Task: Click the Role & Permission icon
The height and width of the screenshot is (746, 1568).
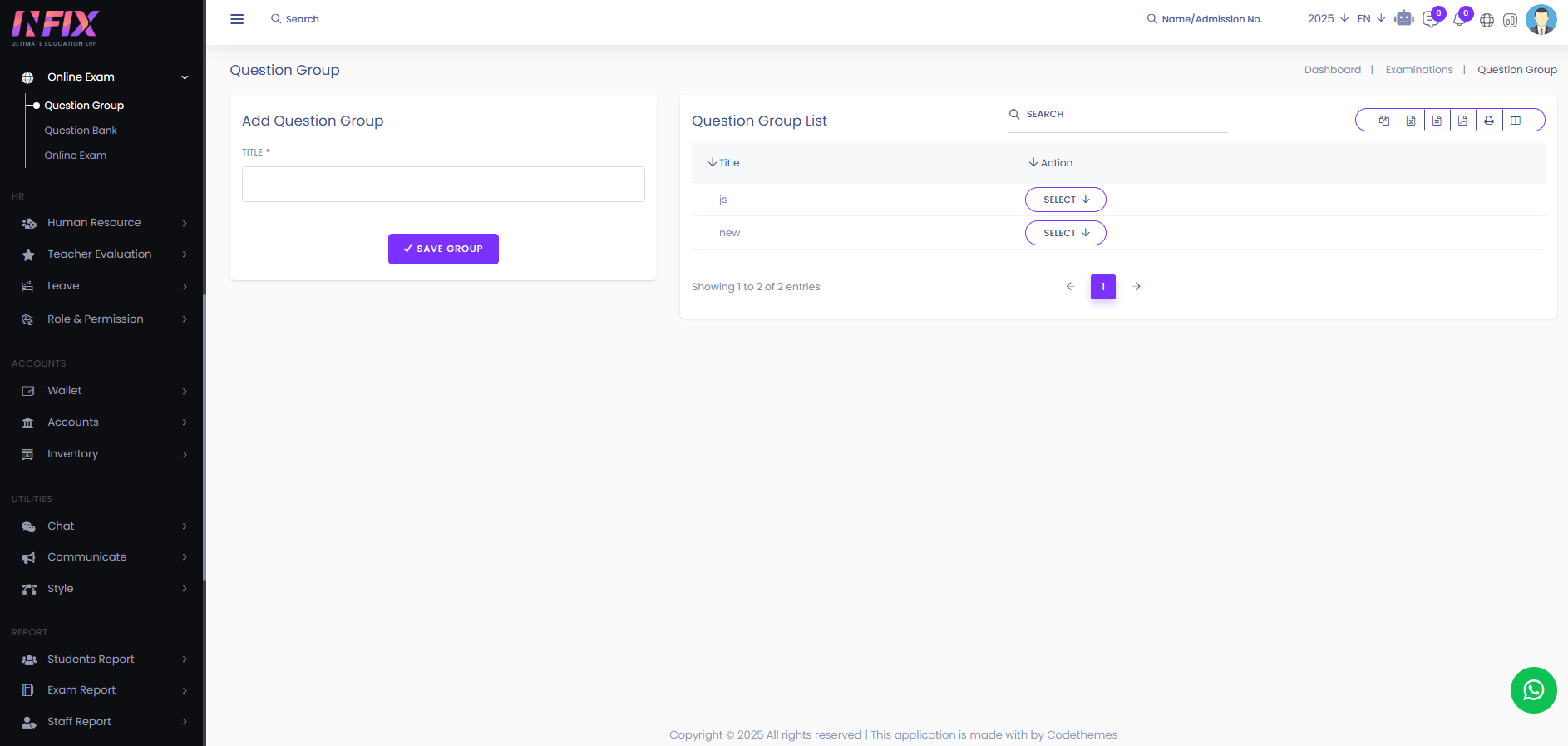Action: tap(28, 319)
